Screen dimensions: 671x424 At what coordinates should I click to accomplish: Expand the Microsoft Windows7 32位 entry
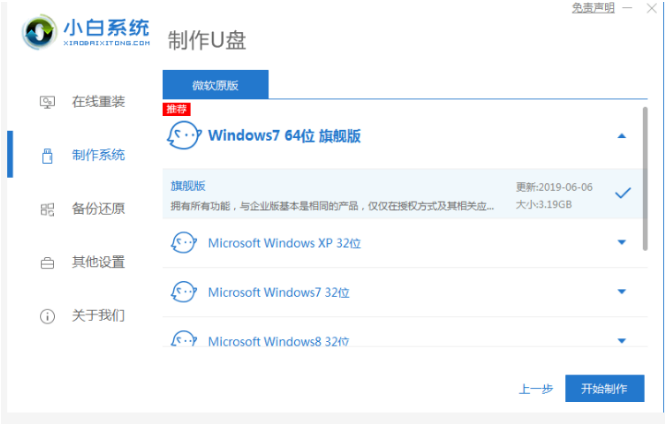point(621,292)
